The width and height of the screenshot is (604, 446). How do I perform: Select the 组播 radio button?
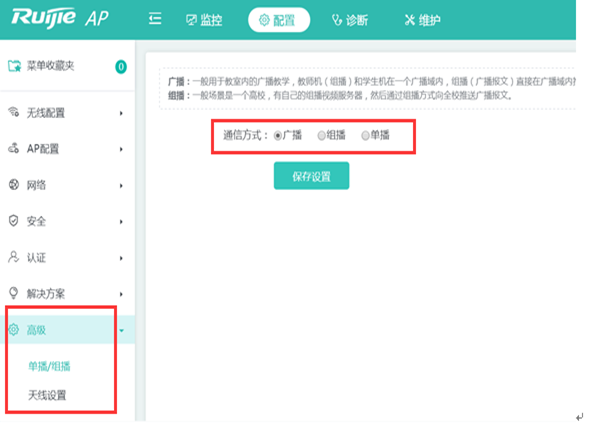point(322,135)
